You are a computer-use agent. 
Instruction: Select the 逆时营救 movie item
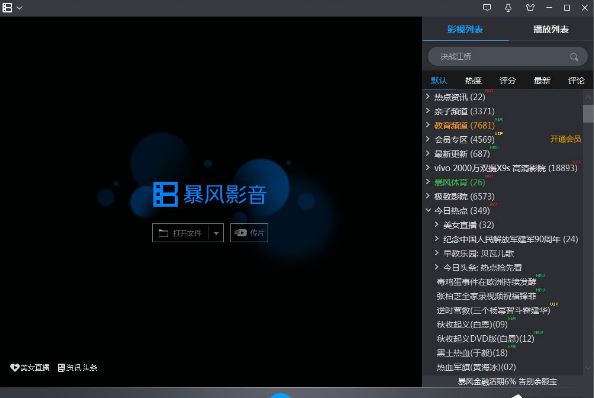pyautogui.click(x=493, y=311)
